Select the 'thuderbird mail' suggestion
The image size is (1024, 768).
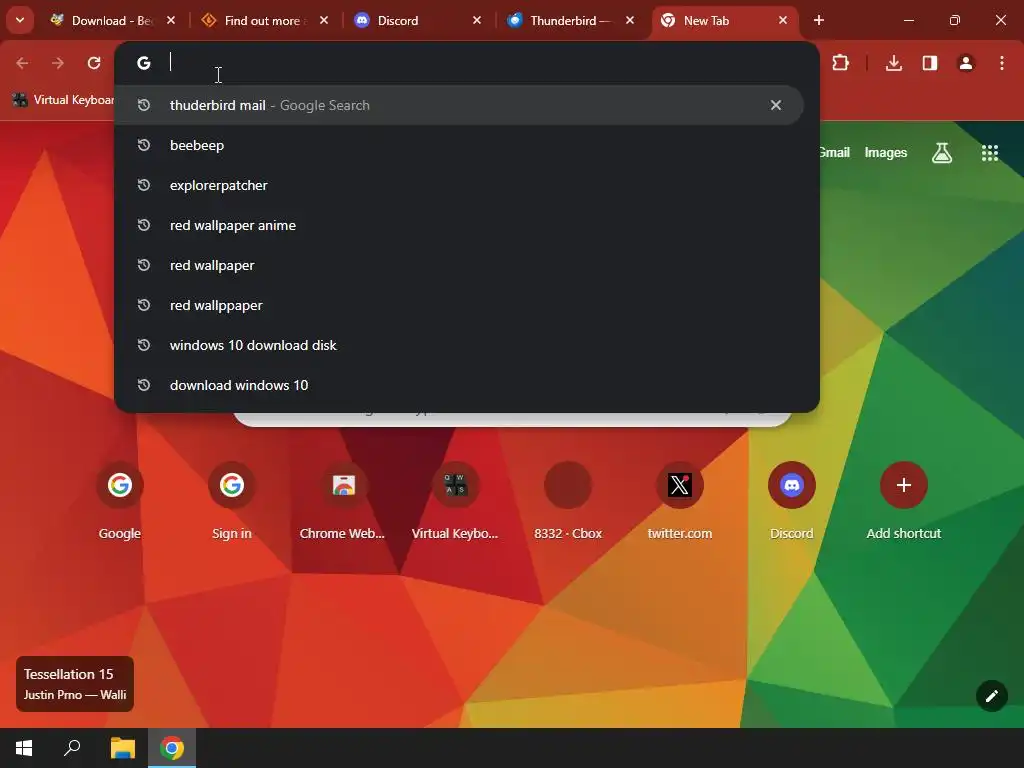click(x=458, y=105)
